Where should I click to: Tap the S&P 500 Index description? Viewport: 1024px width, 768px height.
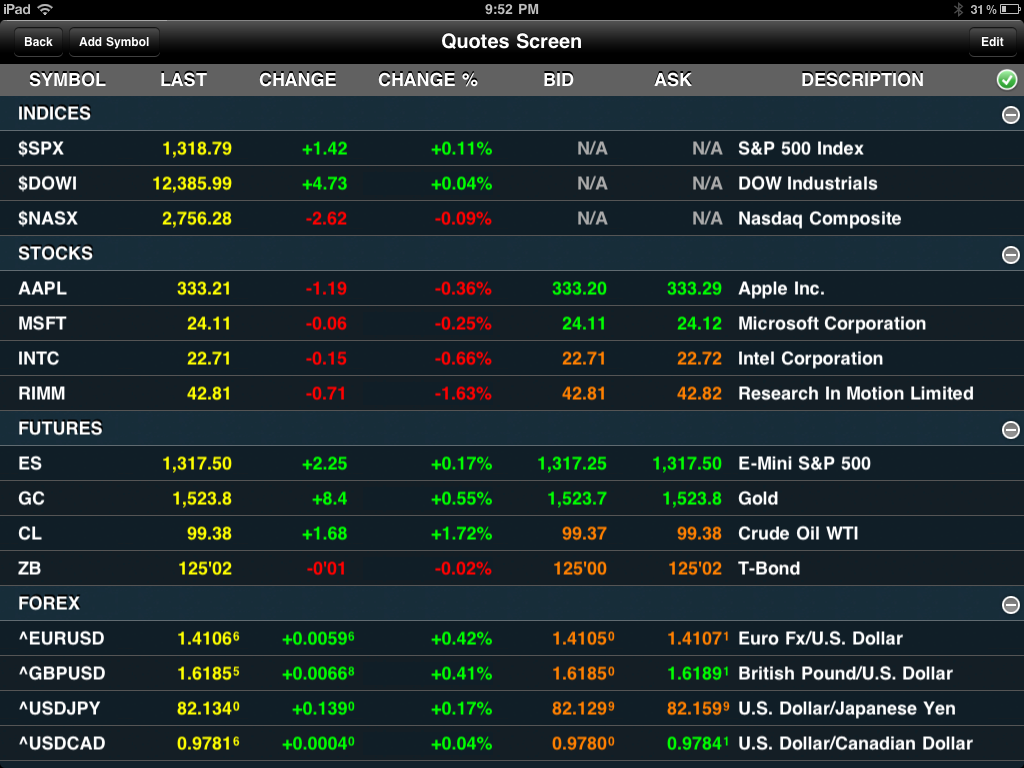pyautogui.click(x=801, y=148)
